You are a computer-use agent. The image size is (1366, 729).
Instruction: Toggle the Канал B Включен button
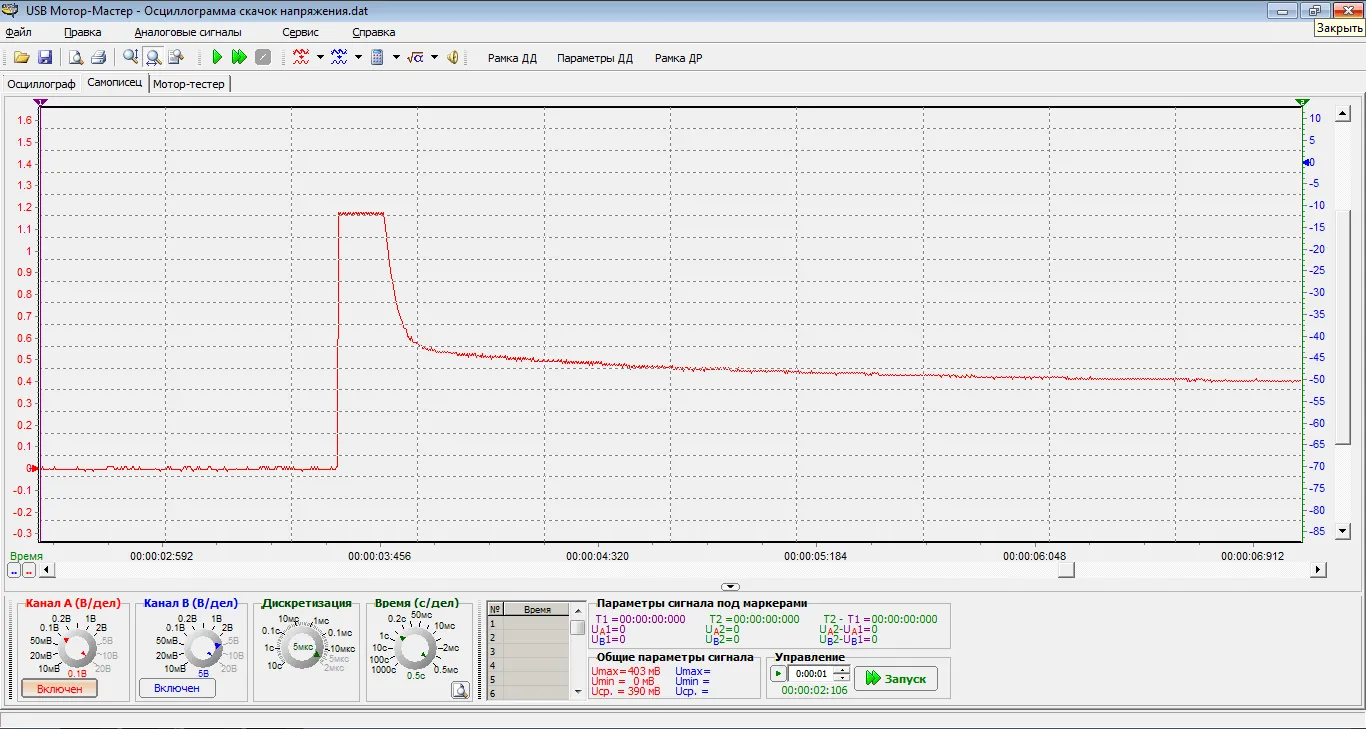click(177, 688)
